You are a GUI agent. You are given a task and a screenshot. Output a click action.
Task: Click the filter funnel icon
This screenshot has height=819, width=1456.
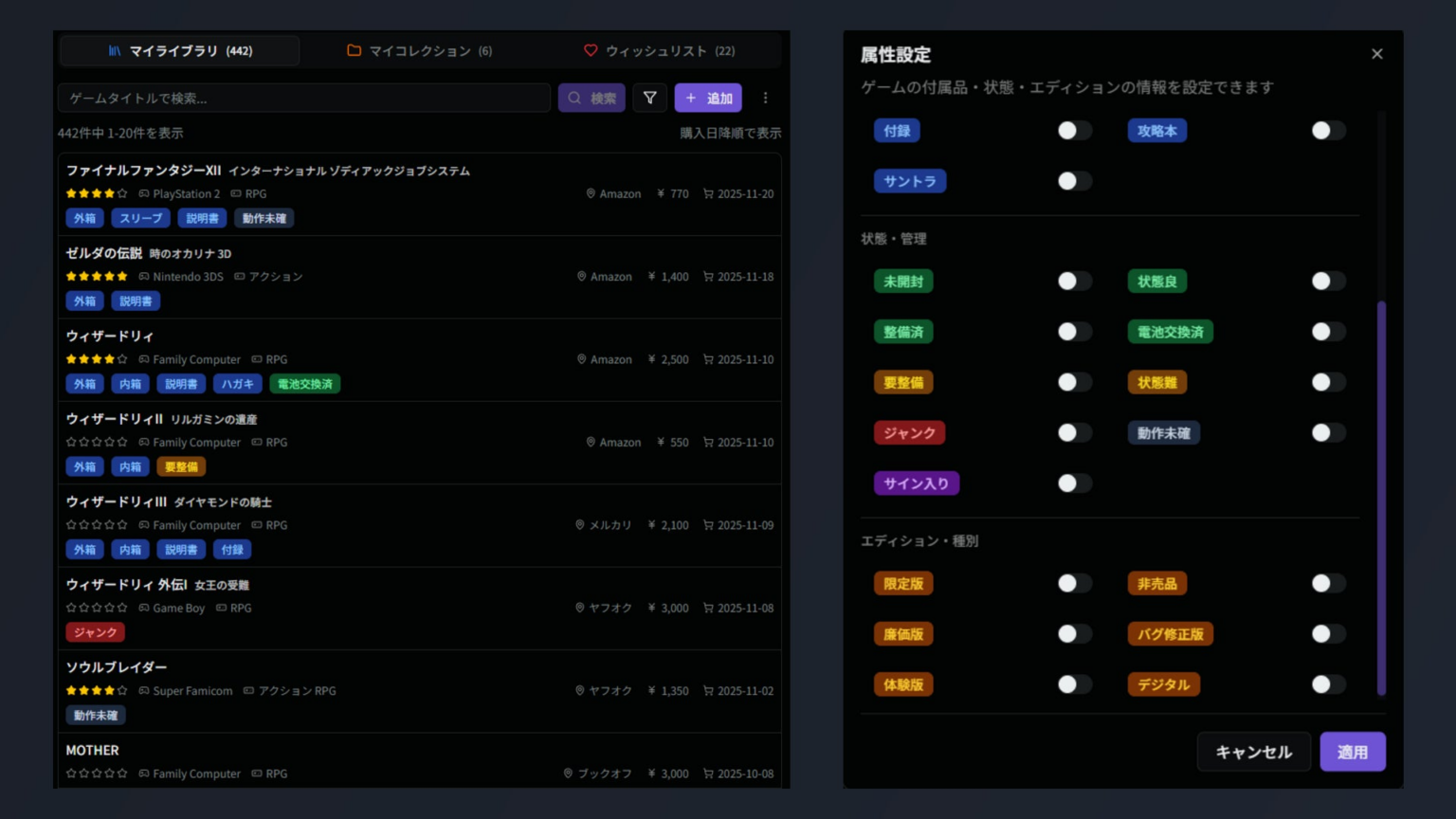[649, 98]
